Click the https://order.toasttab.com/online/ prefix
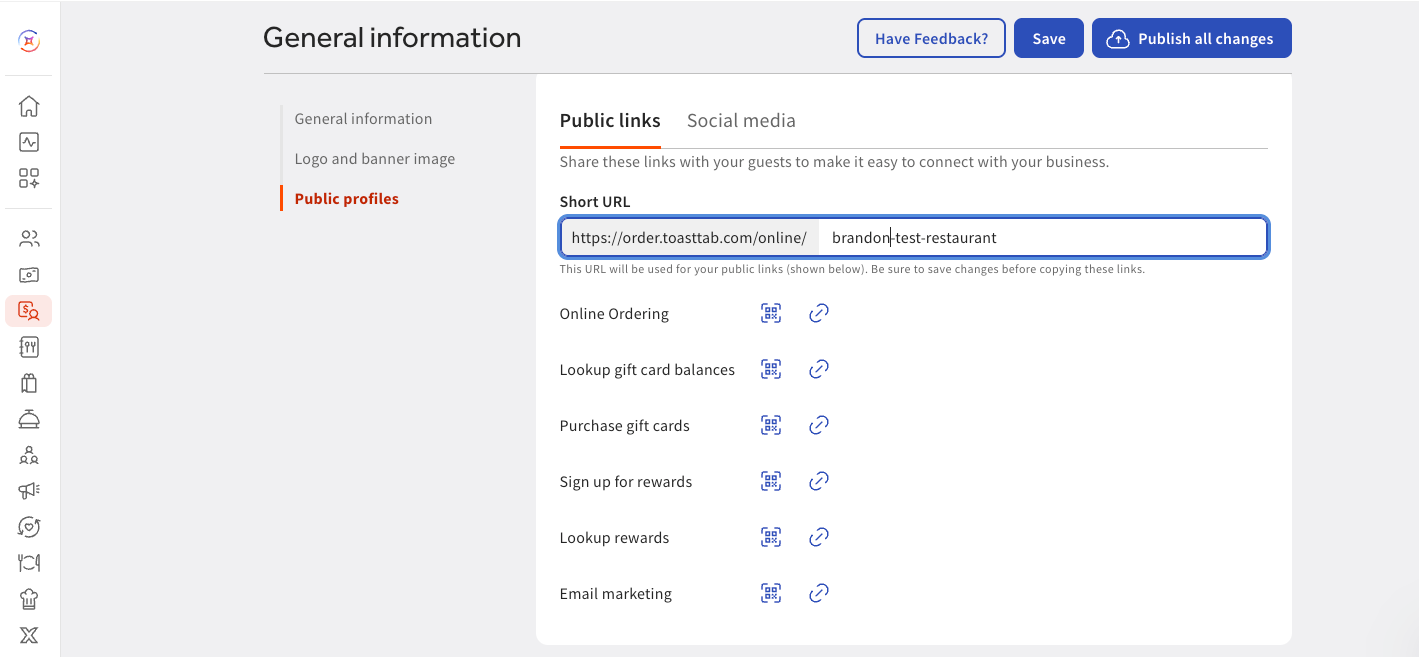The width and height of the screenshot is (1419, 657). click(689, 238)
